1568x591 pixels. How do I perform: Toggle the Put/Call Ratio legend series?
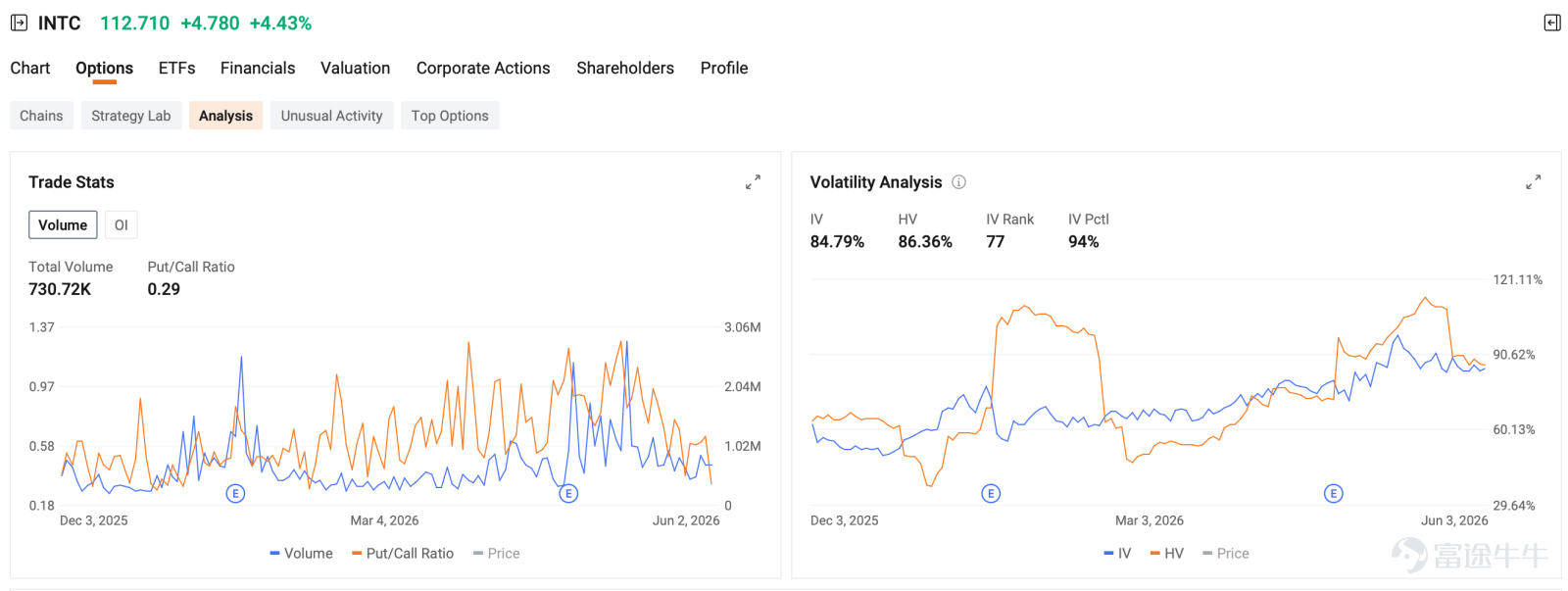[403, 554]
